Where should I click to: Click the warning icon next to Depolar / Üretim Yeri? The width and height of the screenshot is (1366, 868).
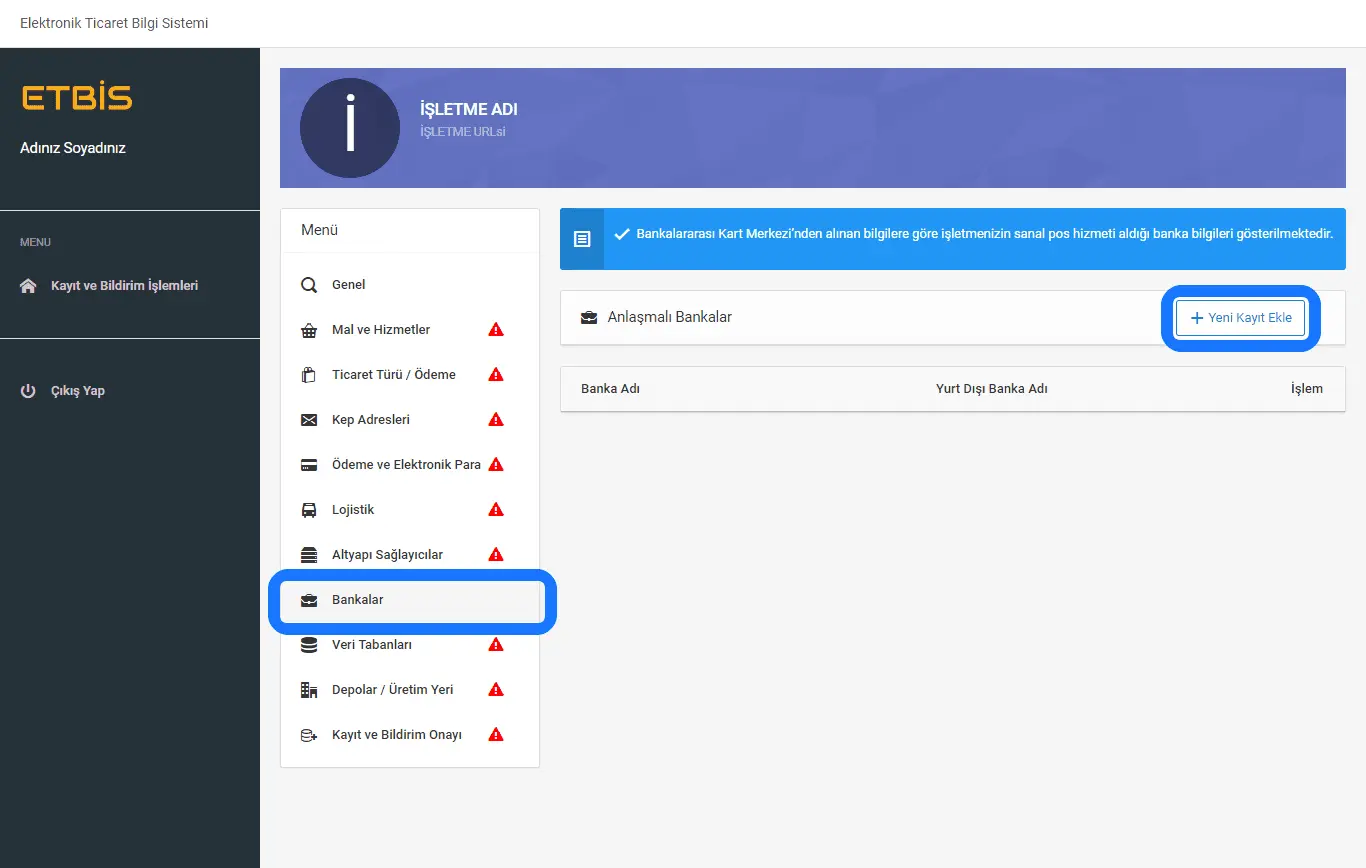click(495, 690)
